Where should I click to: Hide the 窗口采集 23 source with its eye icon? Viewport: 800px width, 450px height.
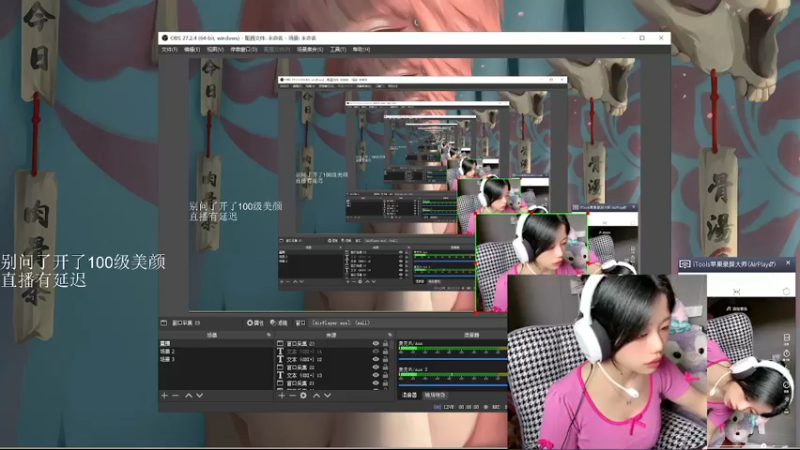[x=376, y=343]
